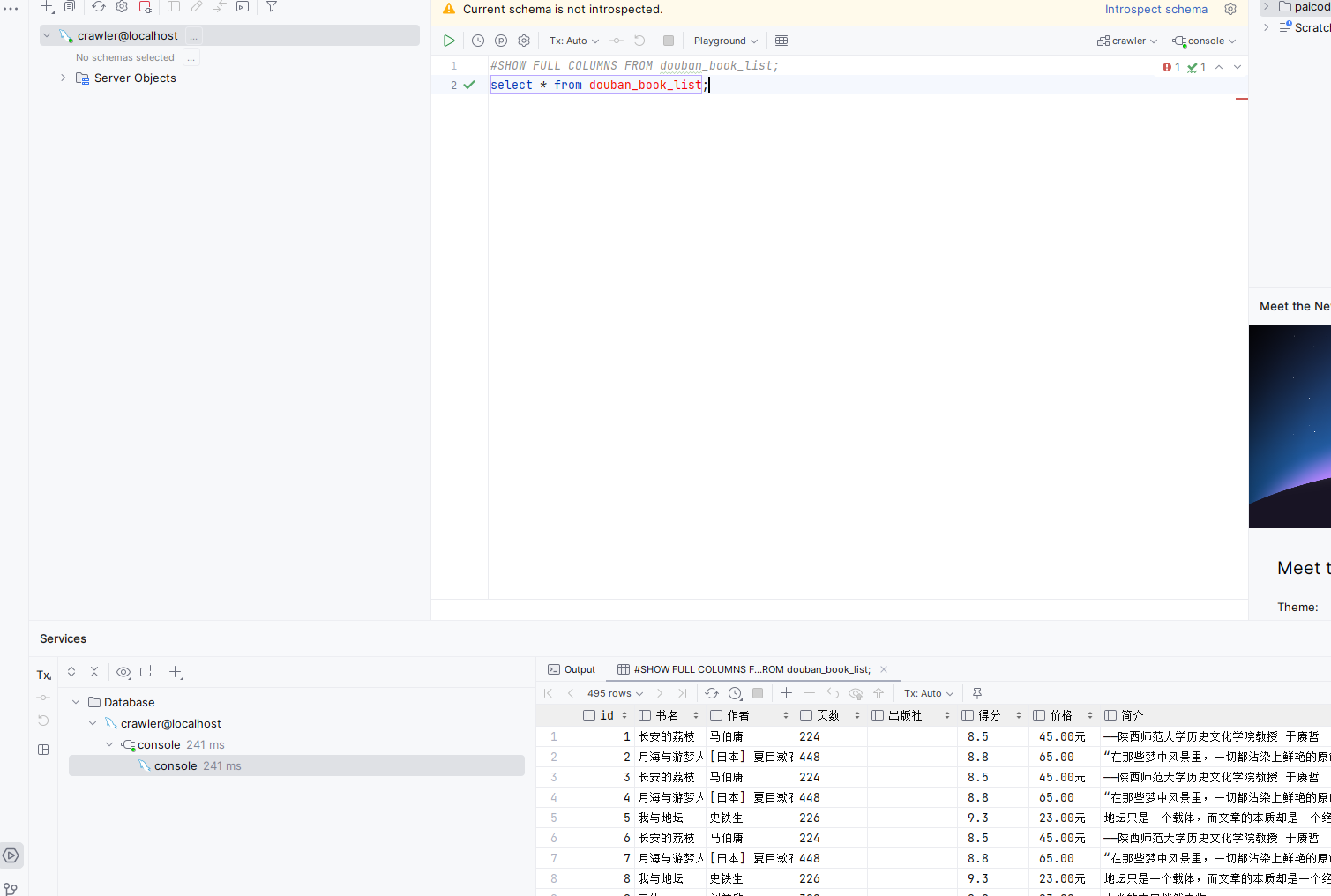This screenshot has width=1331, height=896.
Task: Expand all services tree nodes icon
Action: [x=71, y=672]
